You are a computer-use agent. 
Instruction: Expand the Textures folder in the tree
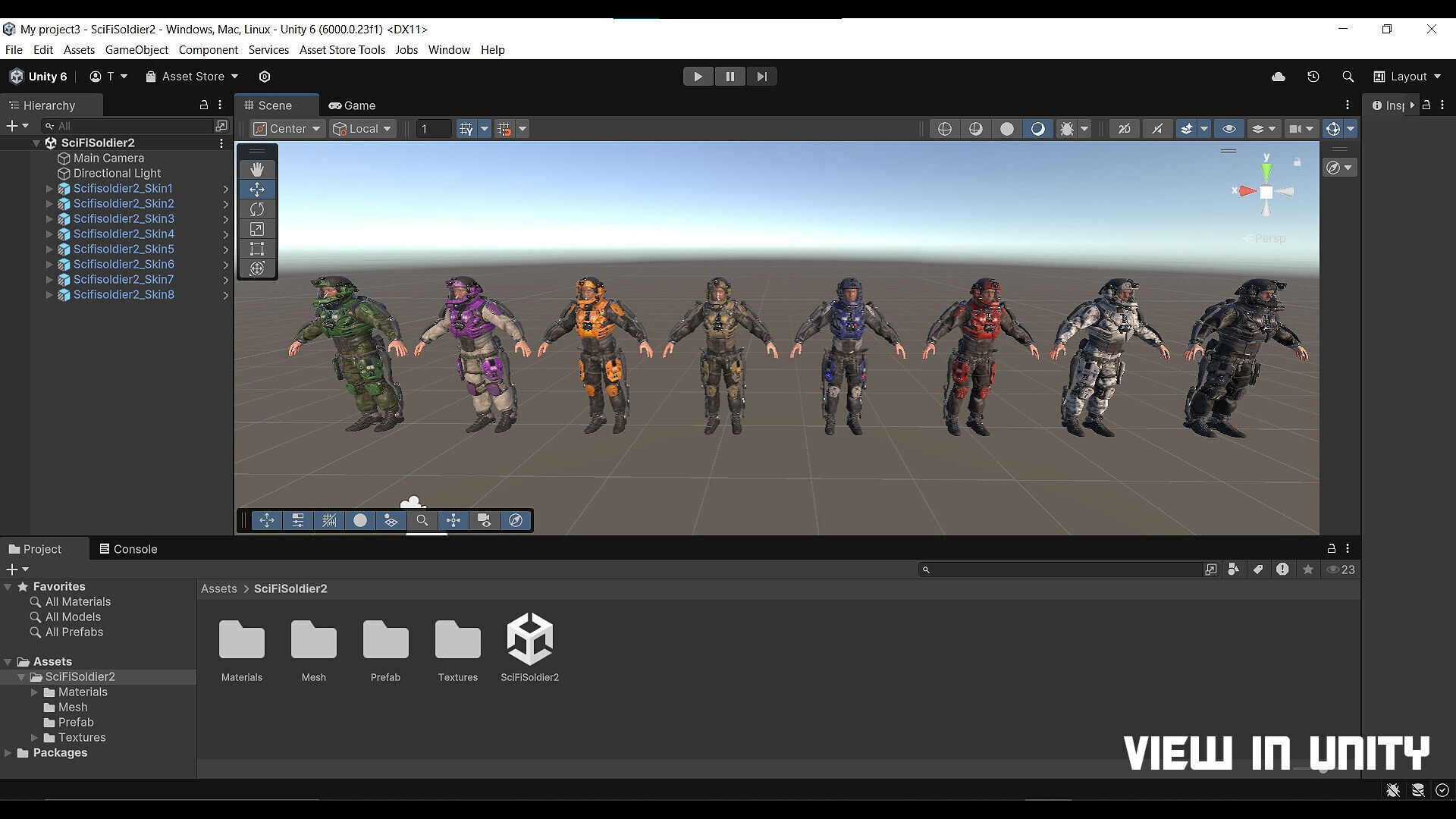[x=34, y=737]
